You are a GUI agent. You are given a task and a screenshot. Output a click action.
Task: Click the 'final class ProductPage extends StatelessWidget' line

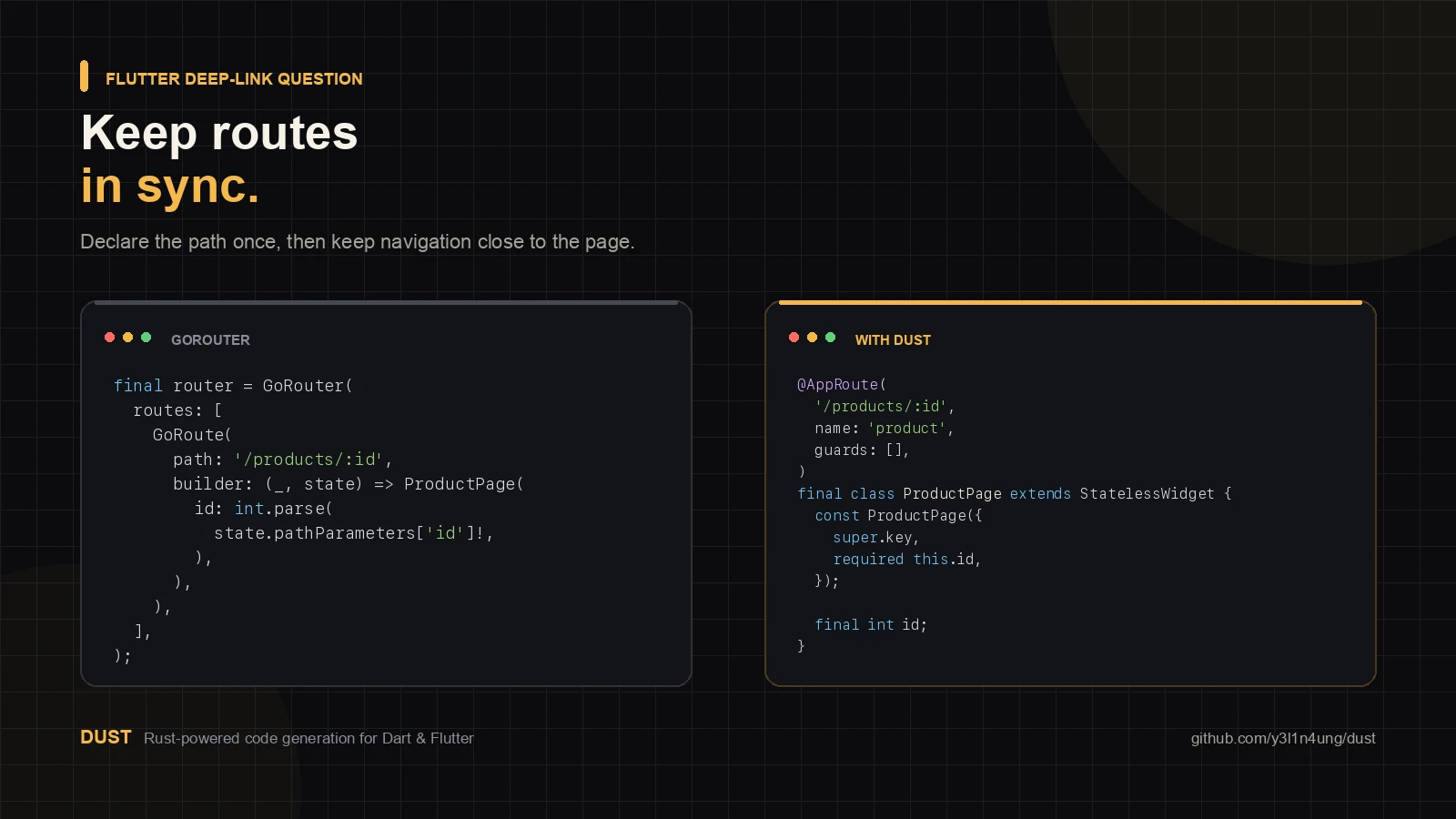(1015, 493)
